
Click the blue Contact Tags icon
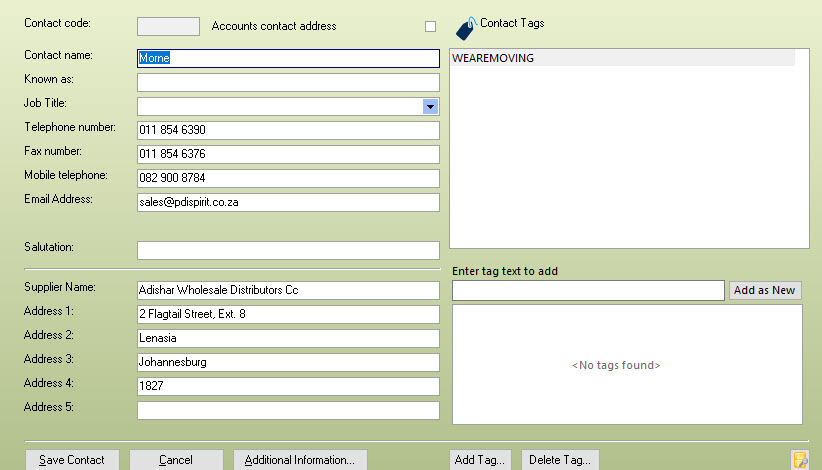466,27
